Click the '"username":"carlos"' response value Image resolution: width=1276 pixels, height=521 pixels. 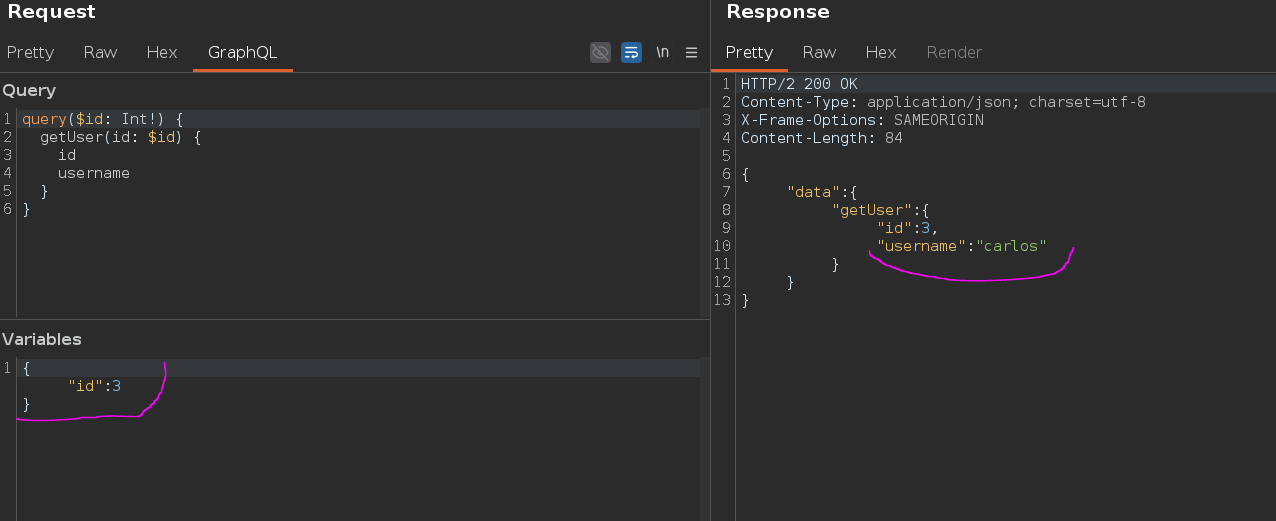(x=961, y=246)
